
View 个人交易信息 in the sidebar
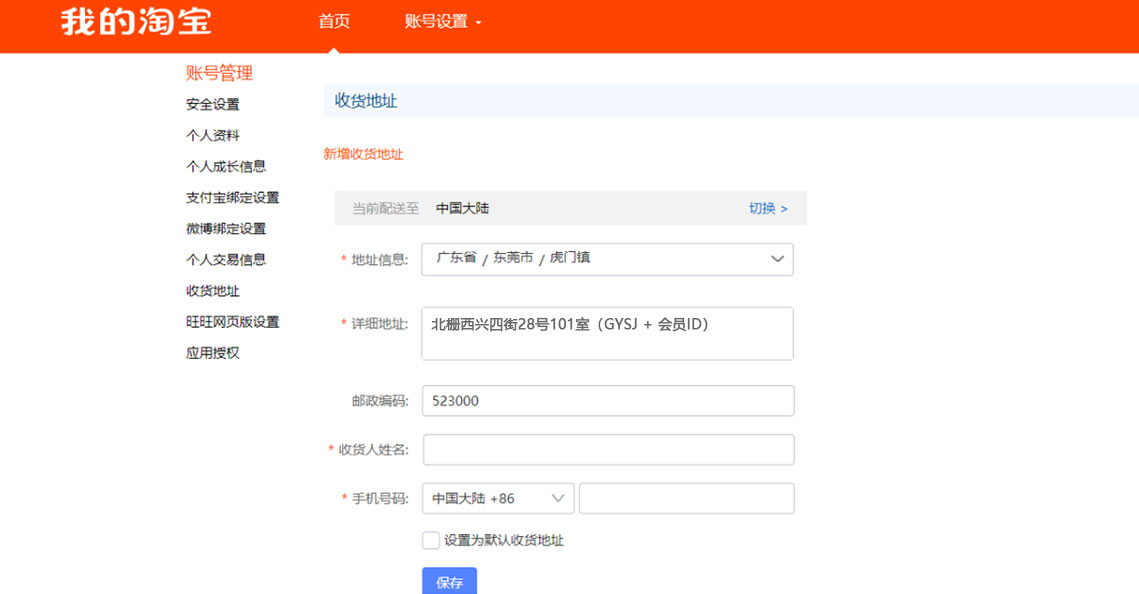(x=226, y=260)
